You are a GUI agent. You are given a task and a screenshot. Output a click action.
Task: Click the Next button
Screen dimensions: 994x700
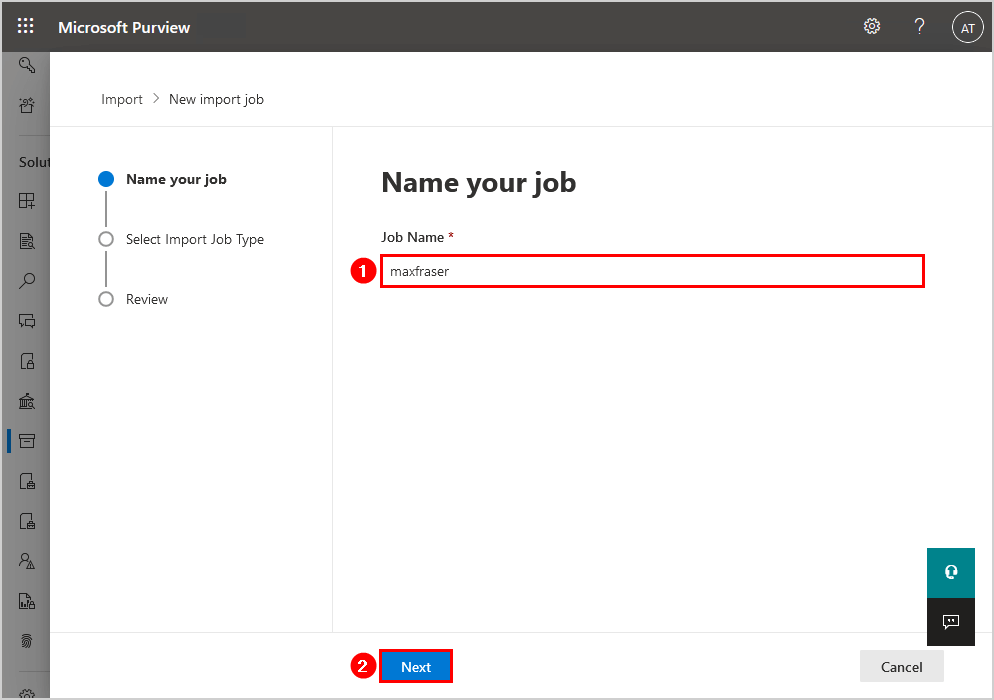tap(416, 666)
